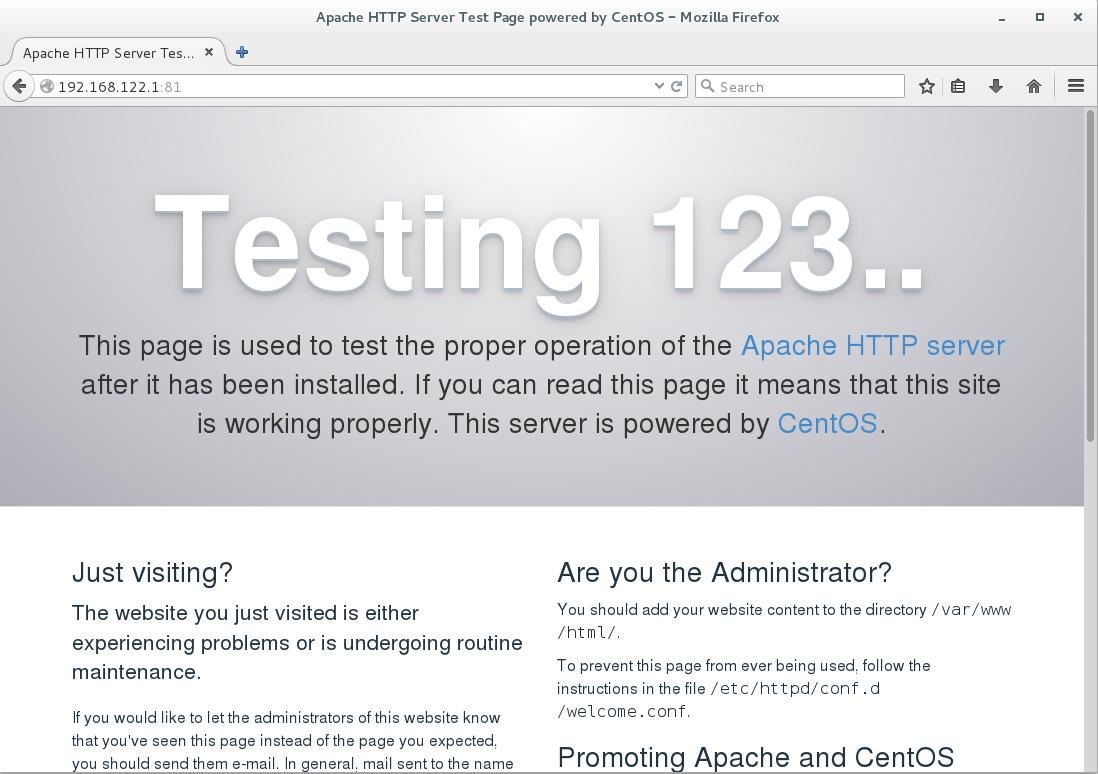Open the CentOS link
Screen dimensions: 1098x774
(827, 423)
